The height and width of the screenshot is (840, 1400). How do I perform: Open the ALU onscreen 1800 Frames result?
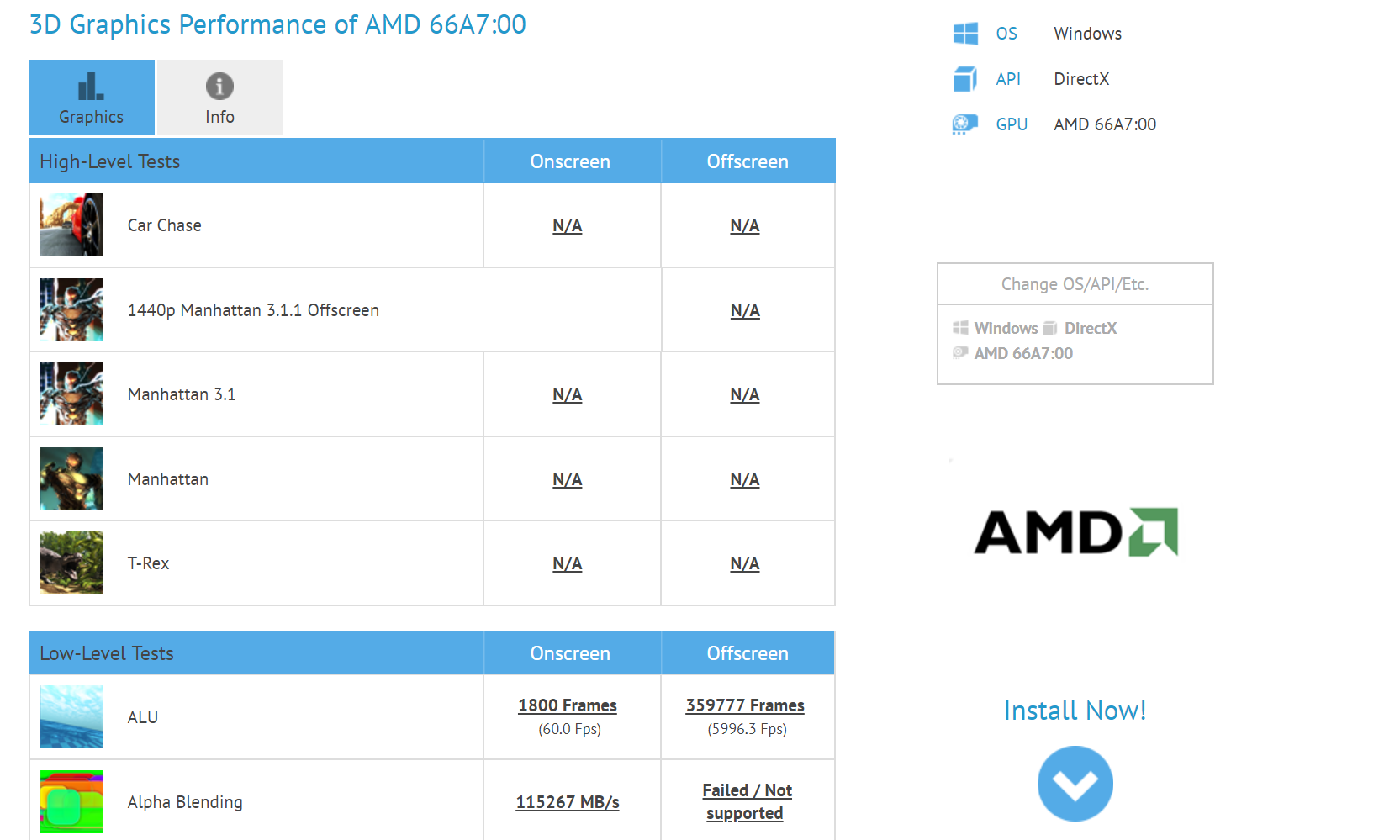(568, 705)
